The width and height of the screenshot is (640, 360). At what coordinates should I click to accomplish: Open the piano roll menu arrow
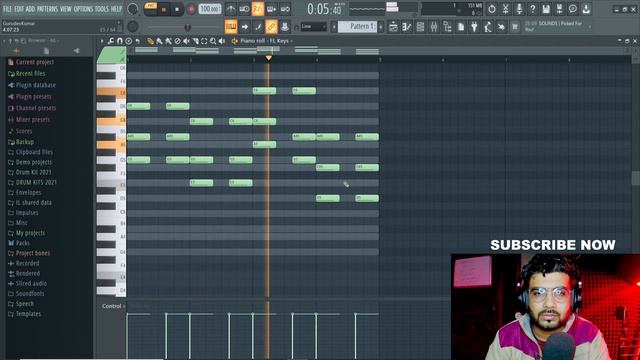102,41
